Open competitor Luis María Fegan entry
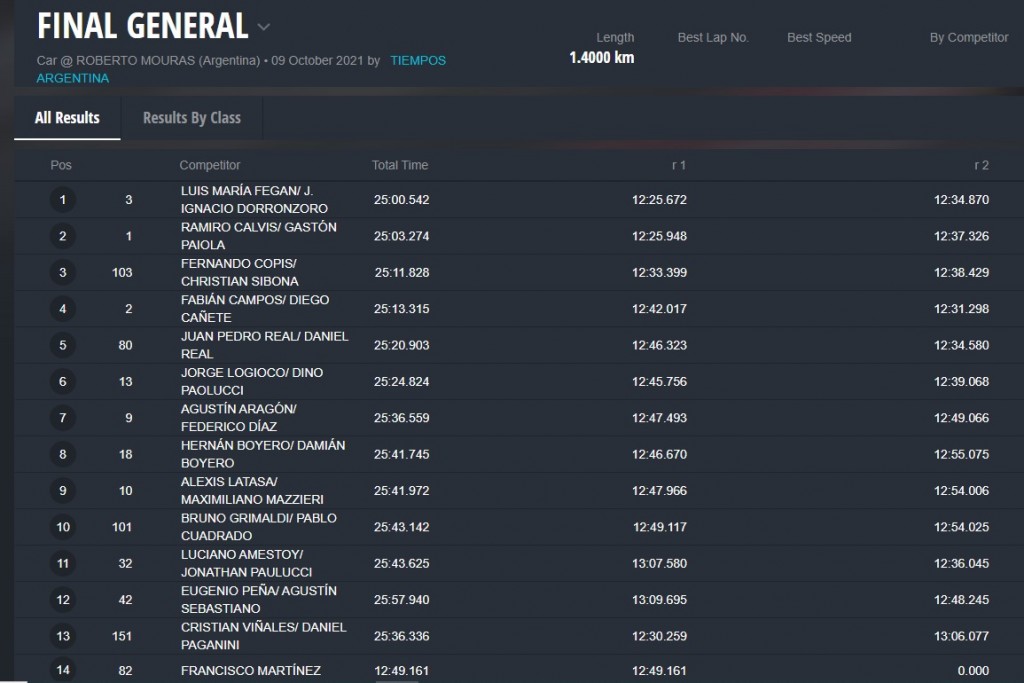Image resolution: width=1024 pixels, height=683 pixels. point(253,200)
